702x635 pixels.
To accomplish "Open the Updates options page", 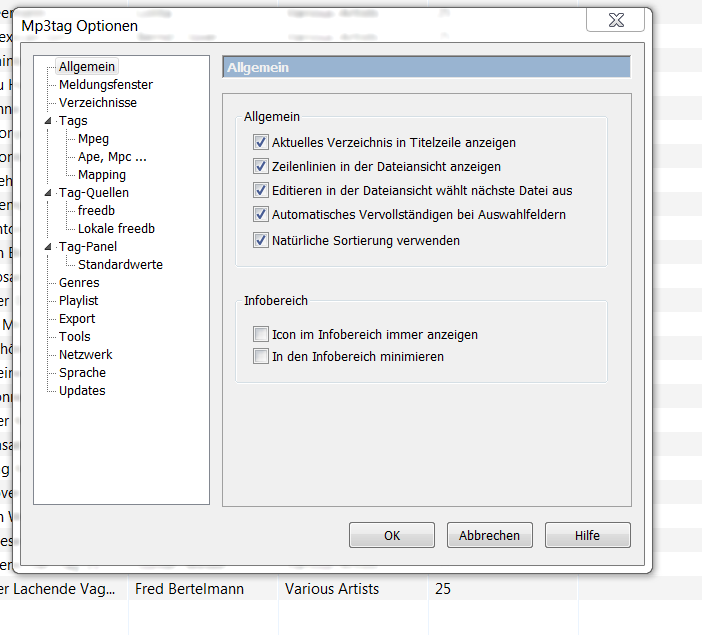I will click(82, 390).
